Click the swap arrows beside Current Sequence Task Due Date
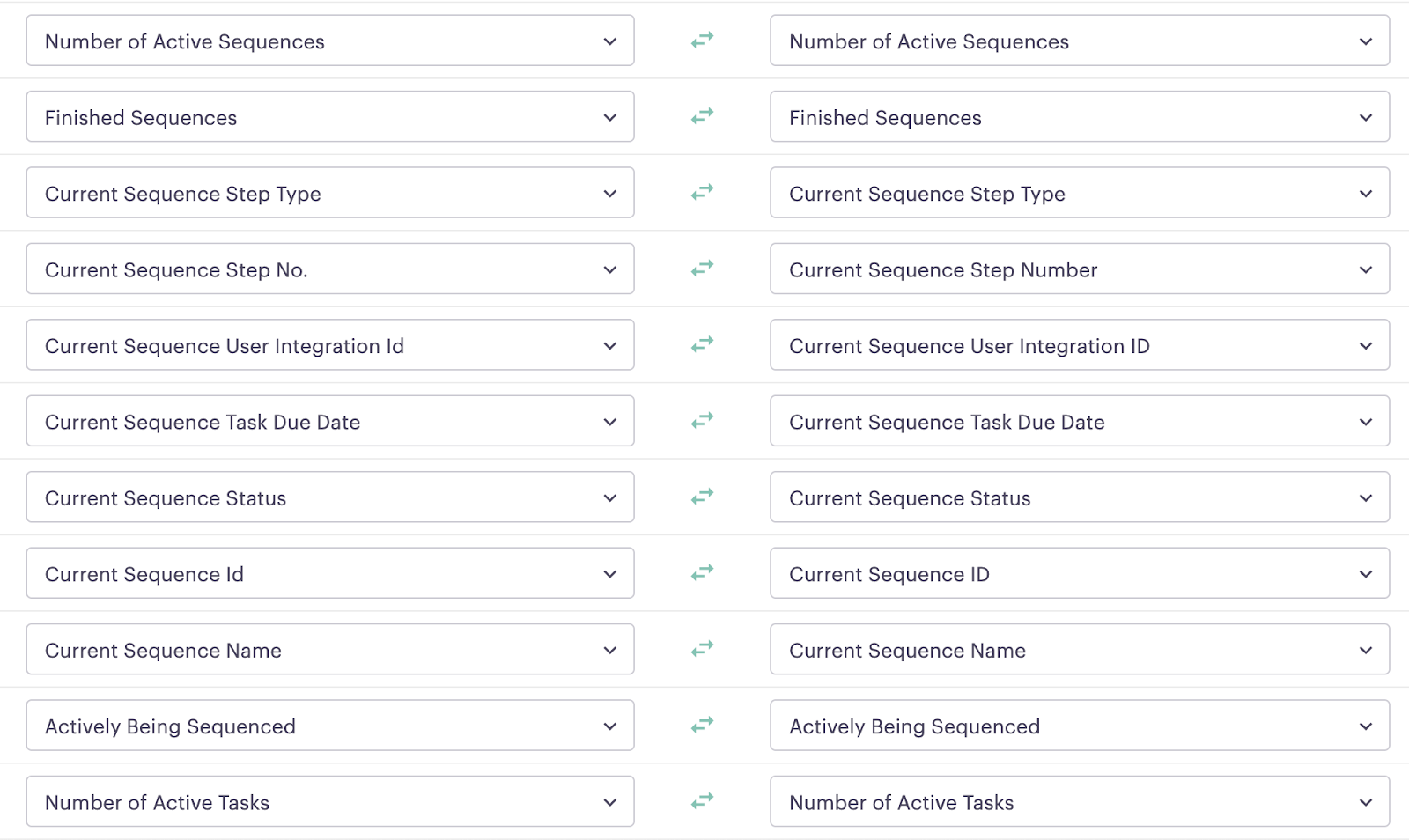 [x=702, y=421]
